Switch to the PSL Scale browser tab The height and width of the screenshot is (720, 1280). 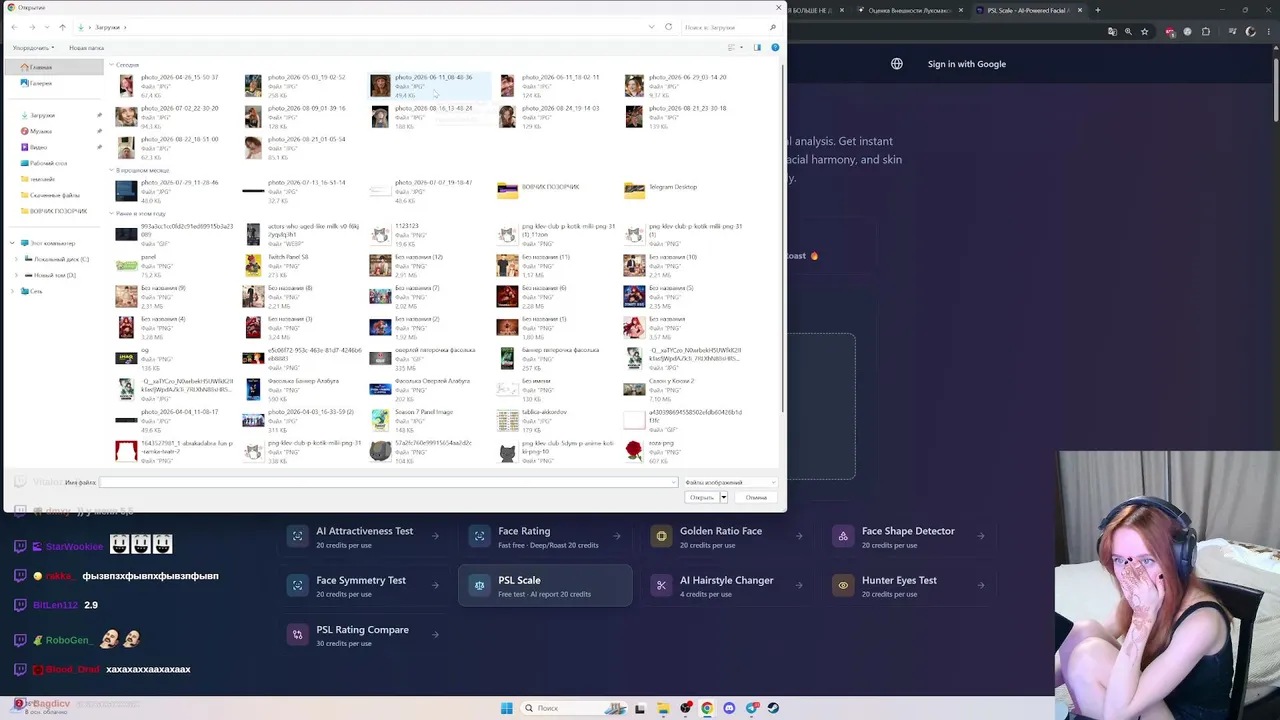1028,10
